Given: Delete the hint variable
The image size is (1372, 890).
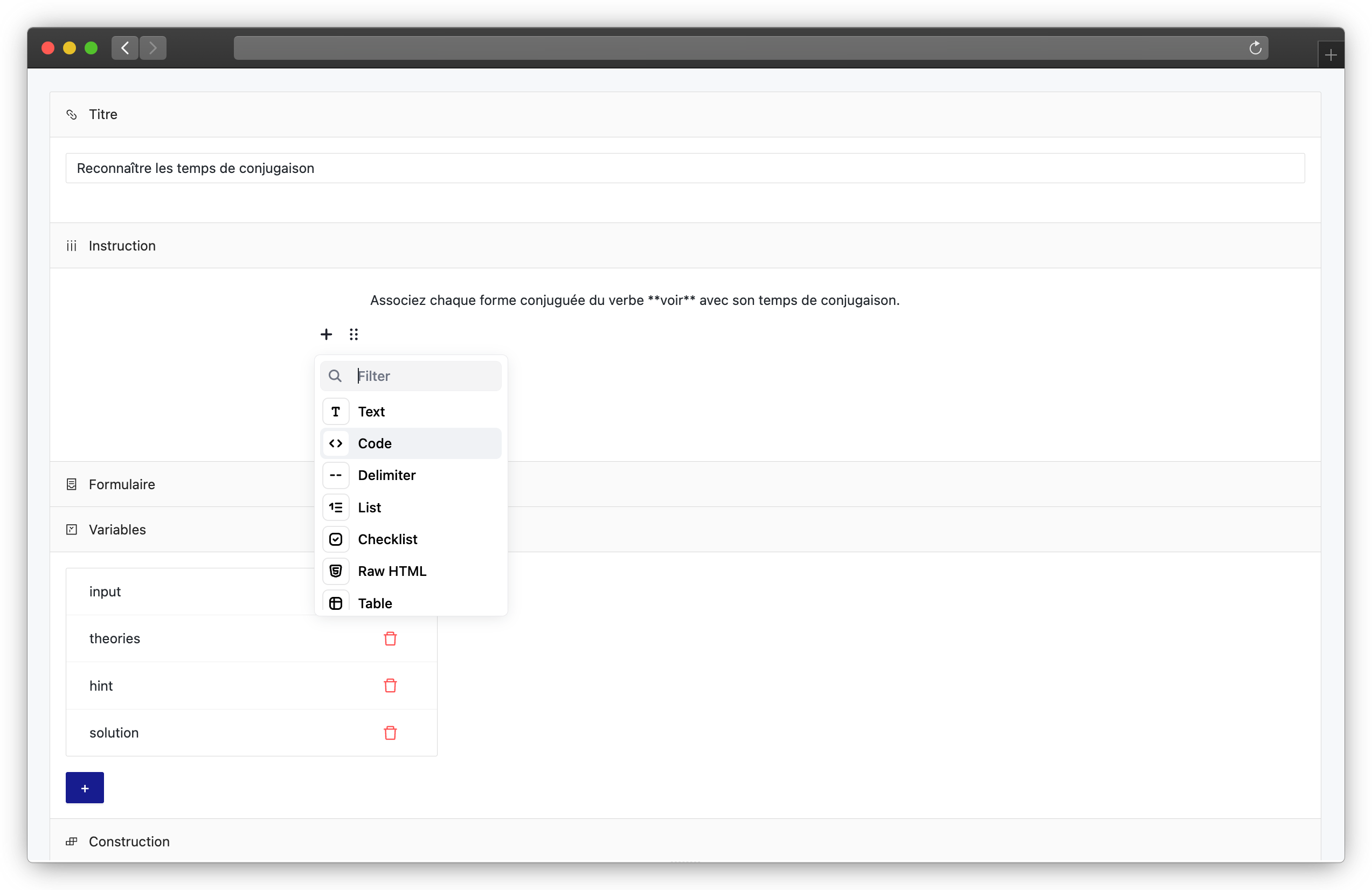Looking at the screenshot, I should point(390,685).
